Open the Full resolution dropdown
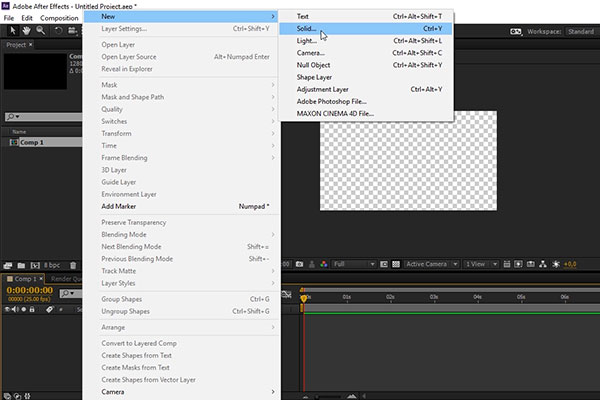The height and width of the screenshot is (400, 600). click(x=354, y=264)
